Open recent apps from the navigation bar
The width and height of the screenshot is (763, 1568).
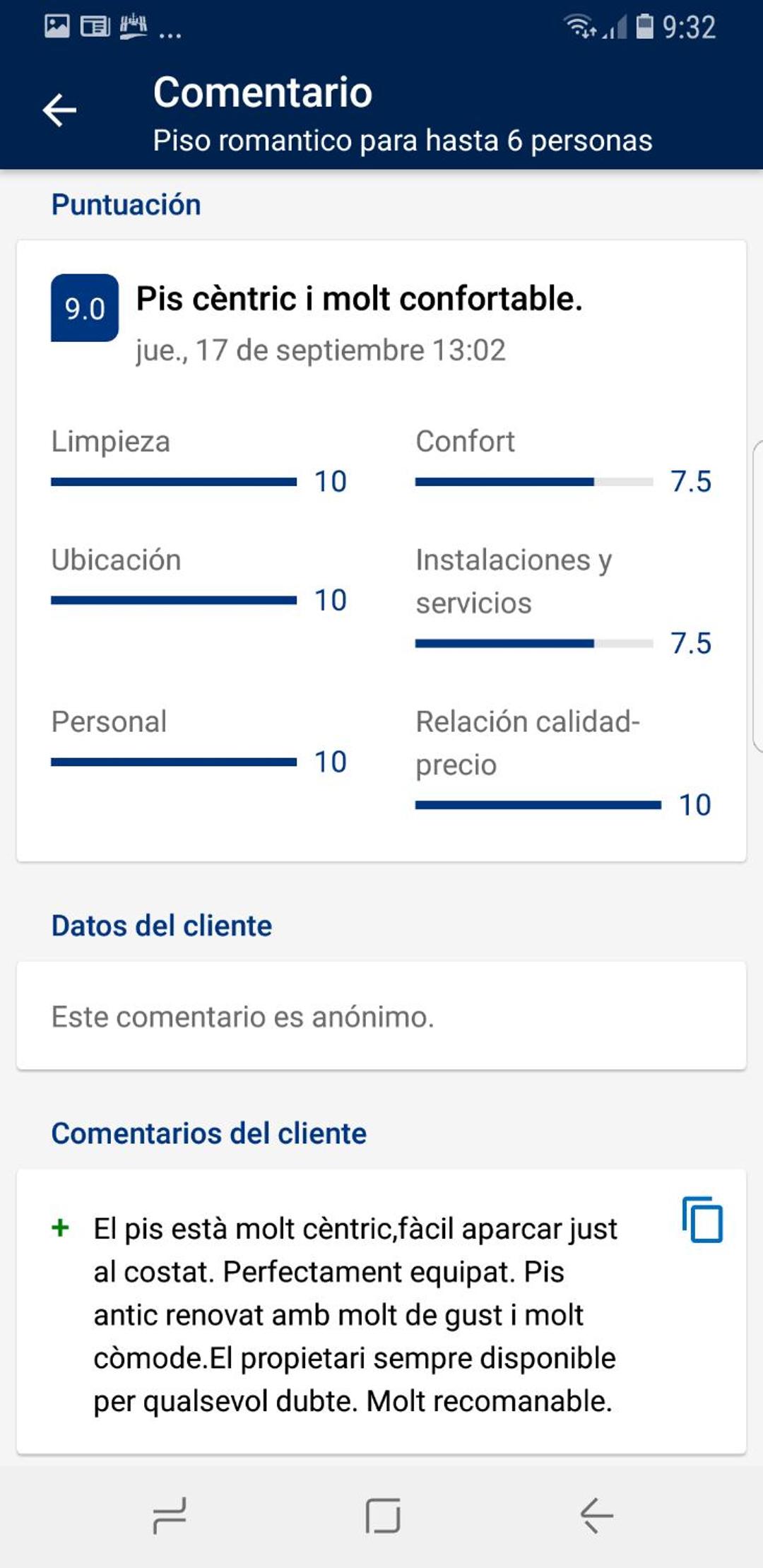(170, 1516)
